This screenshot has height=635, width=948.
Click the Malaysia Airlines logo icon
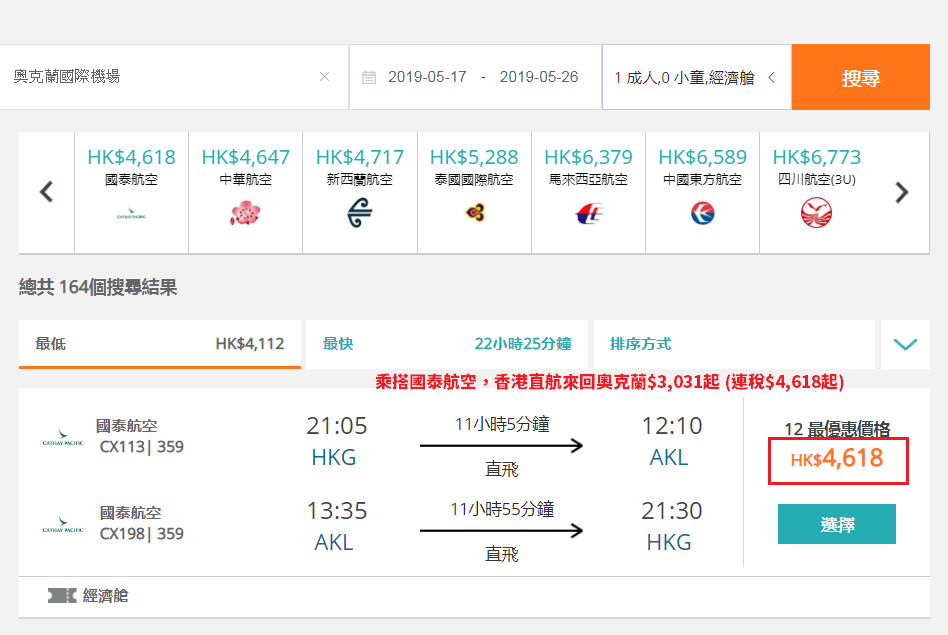589,213
